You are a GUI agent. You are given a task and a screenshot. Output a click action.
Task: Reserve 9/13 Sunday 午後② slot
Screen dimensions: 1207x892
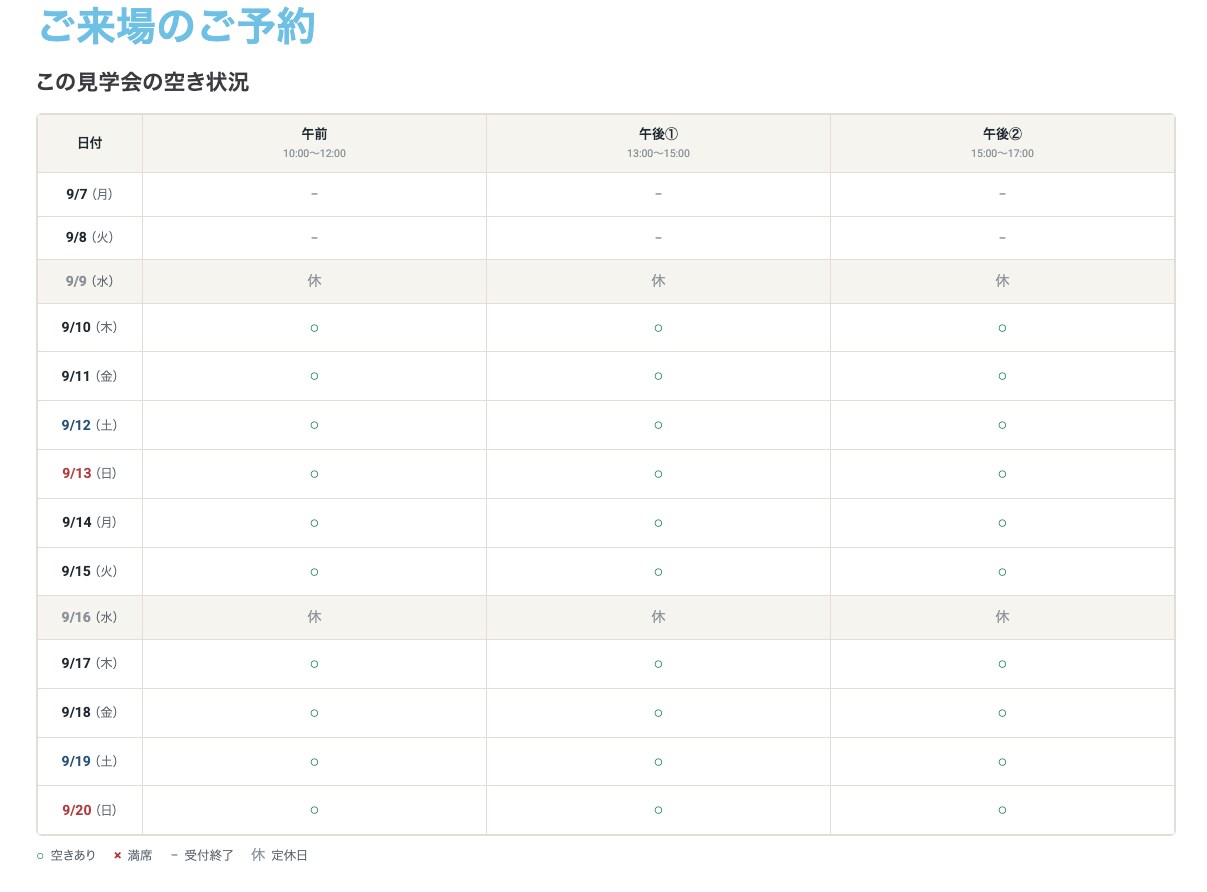1002,474
